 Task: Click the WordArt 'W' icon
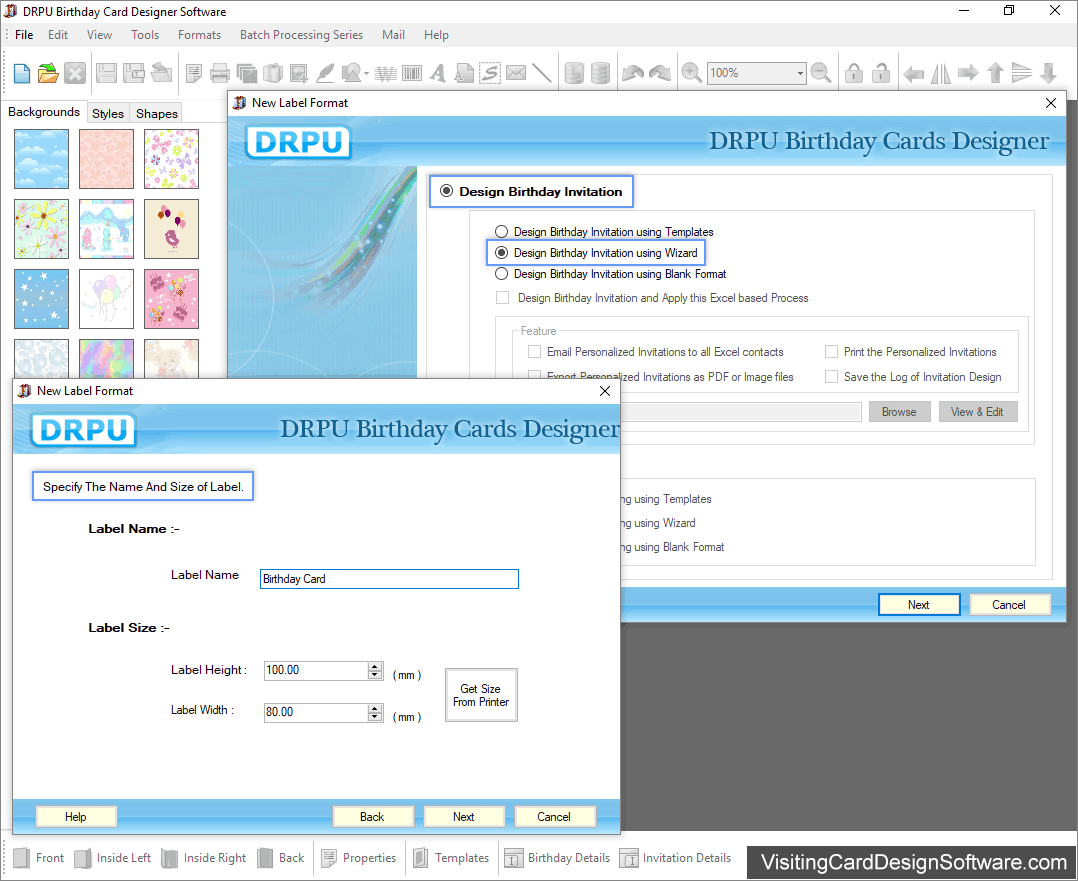386,73
